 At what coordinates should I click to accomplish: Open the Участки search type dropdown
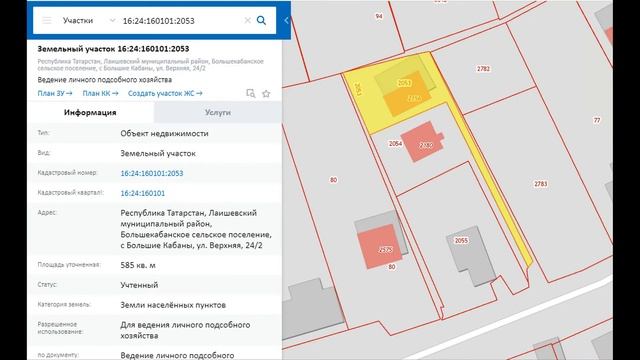[x=89, y=20]
